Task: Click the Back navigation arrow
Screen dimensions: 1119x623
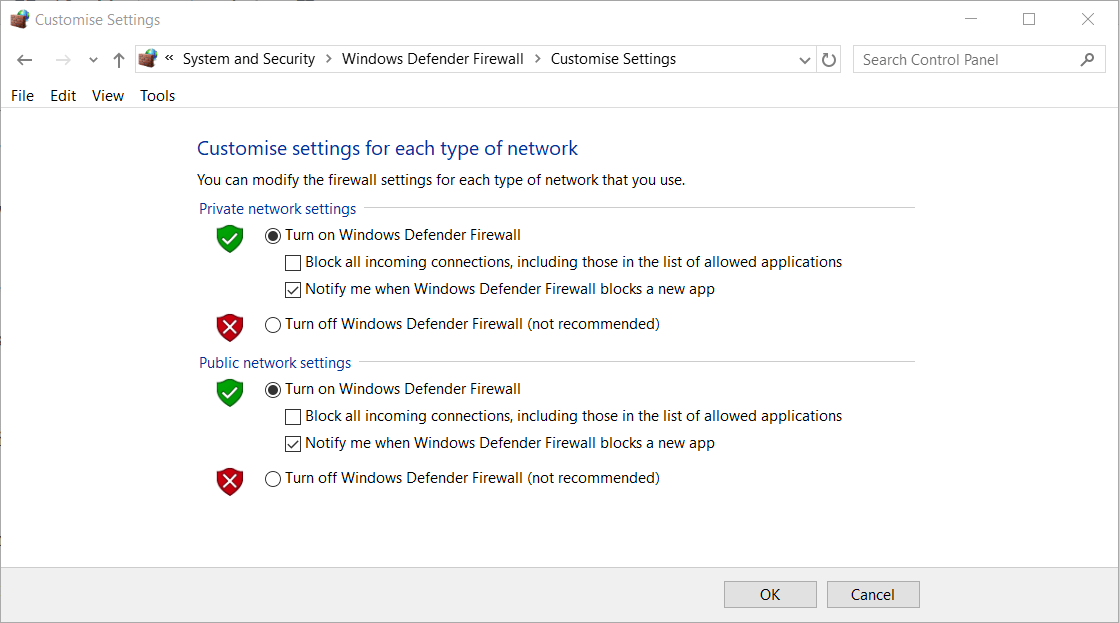Action: pos(25,60)
